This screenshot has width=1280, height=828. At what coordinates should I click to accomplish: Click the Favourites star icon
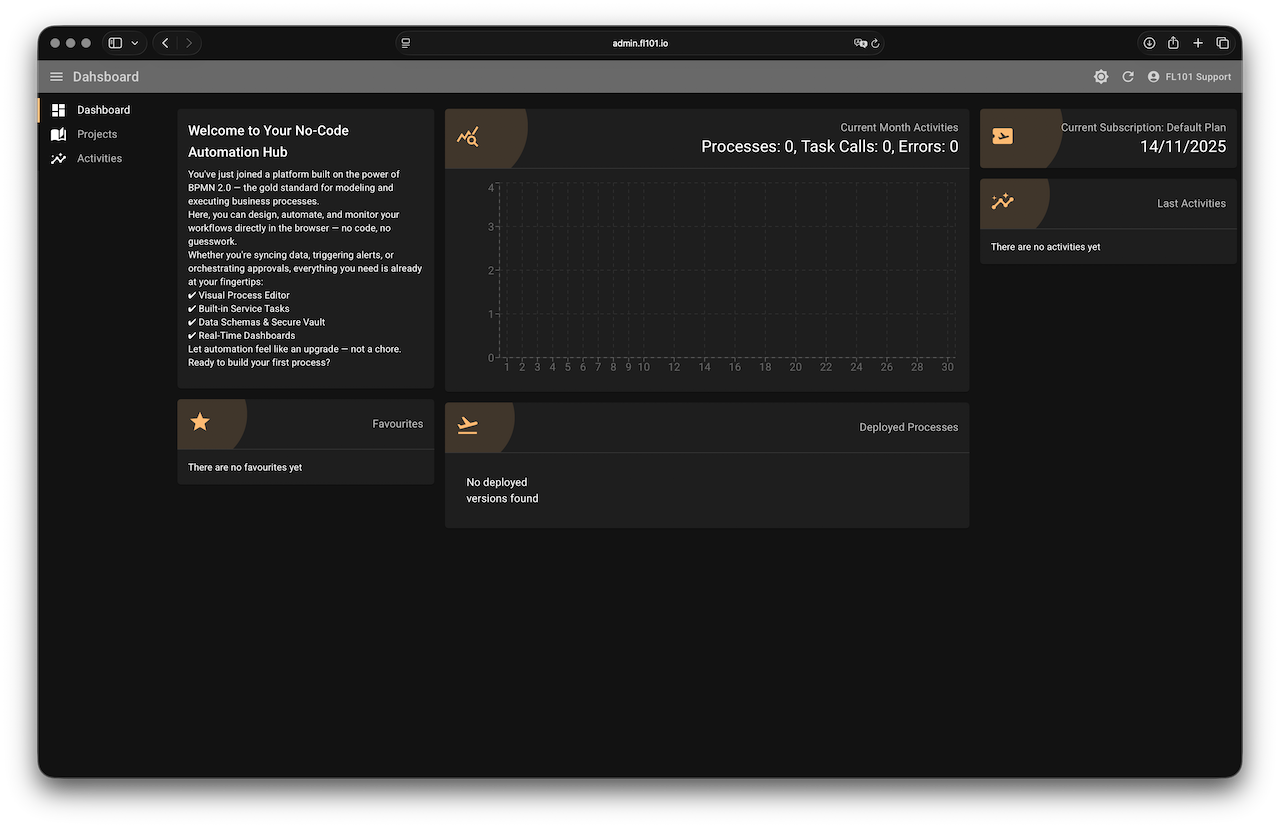(200, 422)
